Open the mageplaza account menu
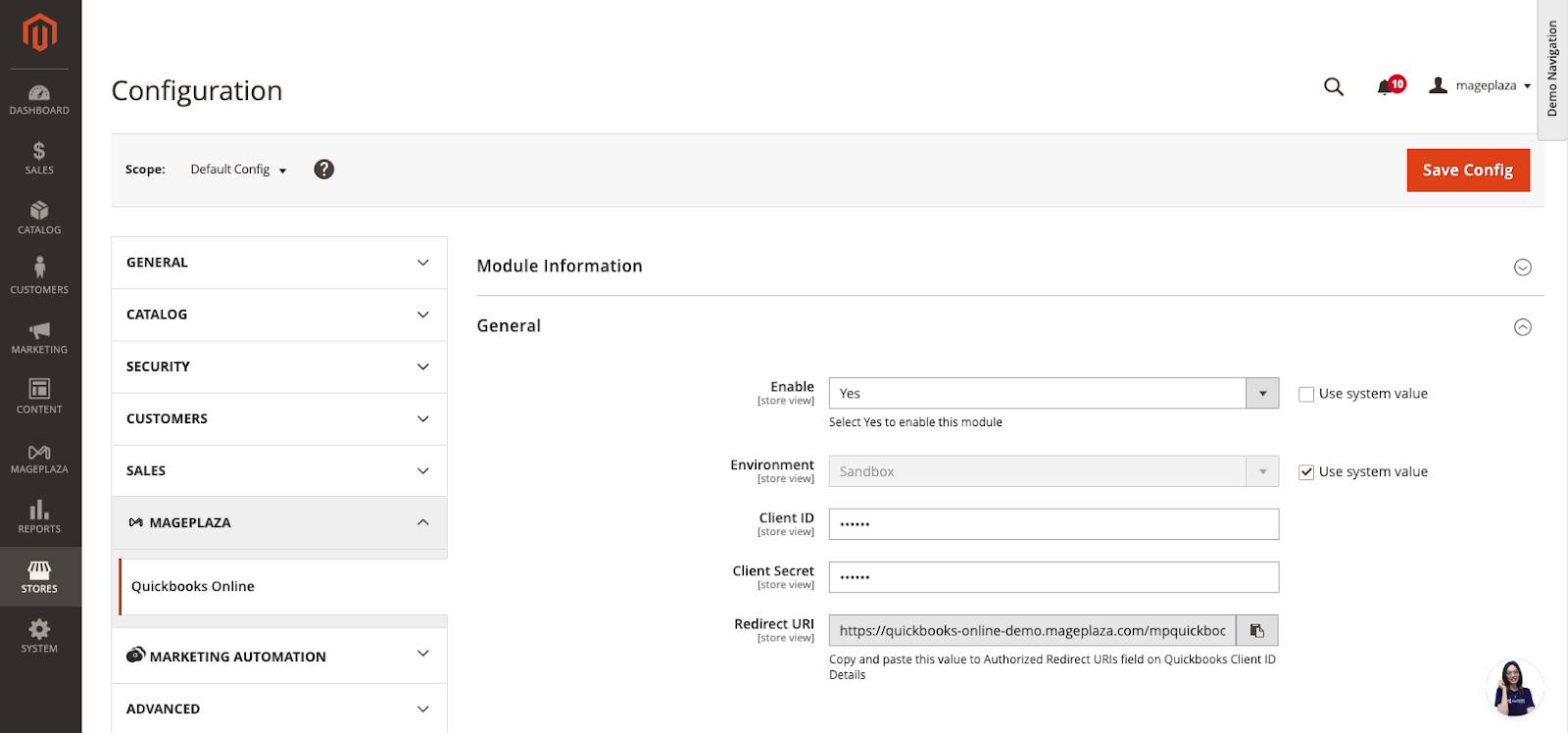1568x733 pixels. [x=1481, y=86]
